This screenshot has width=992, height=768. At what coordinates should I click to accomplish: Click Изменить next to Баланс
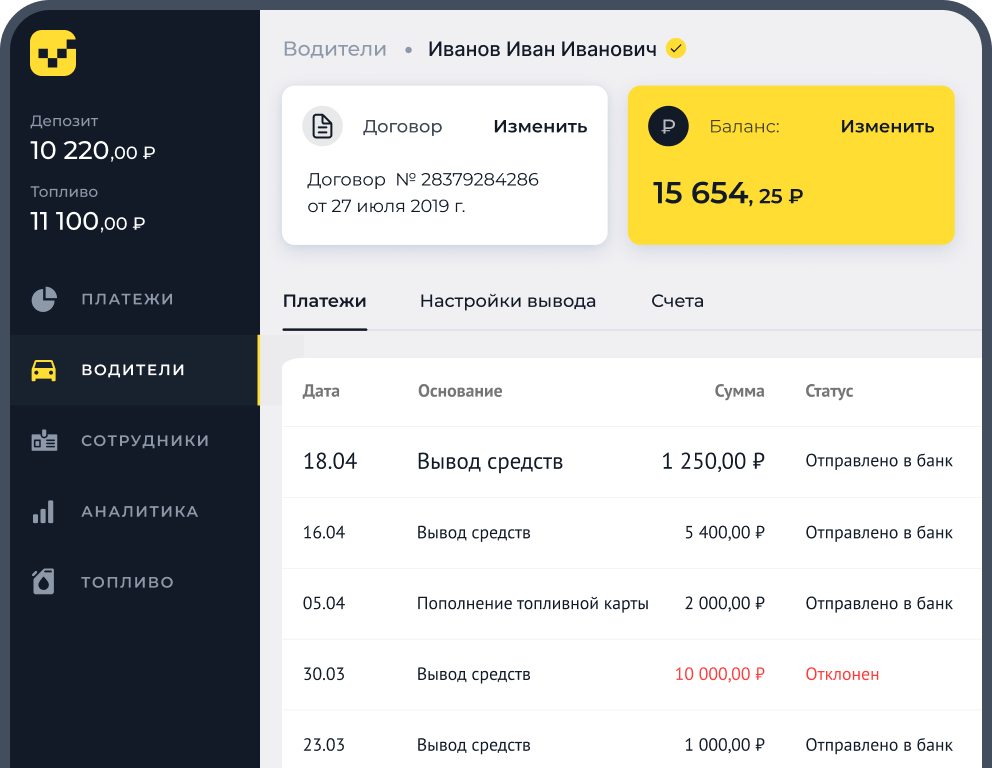pyautogui.click(x=887, y=127)
